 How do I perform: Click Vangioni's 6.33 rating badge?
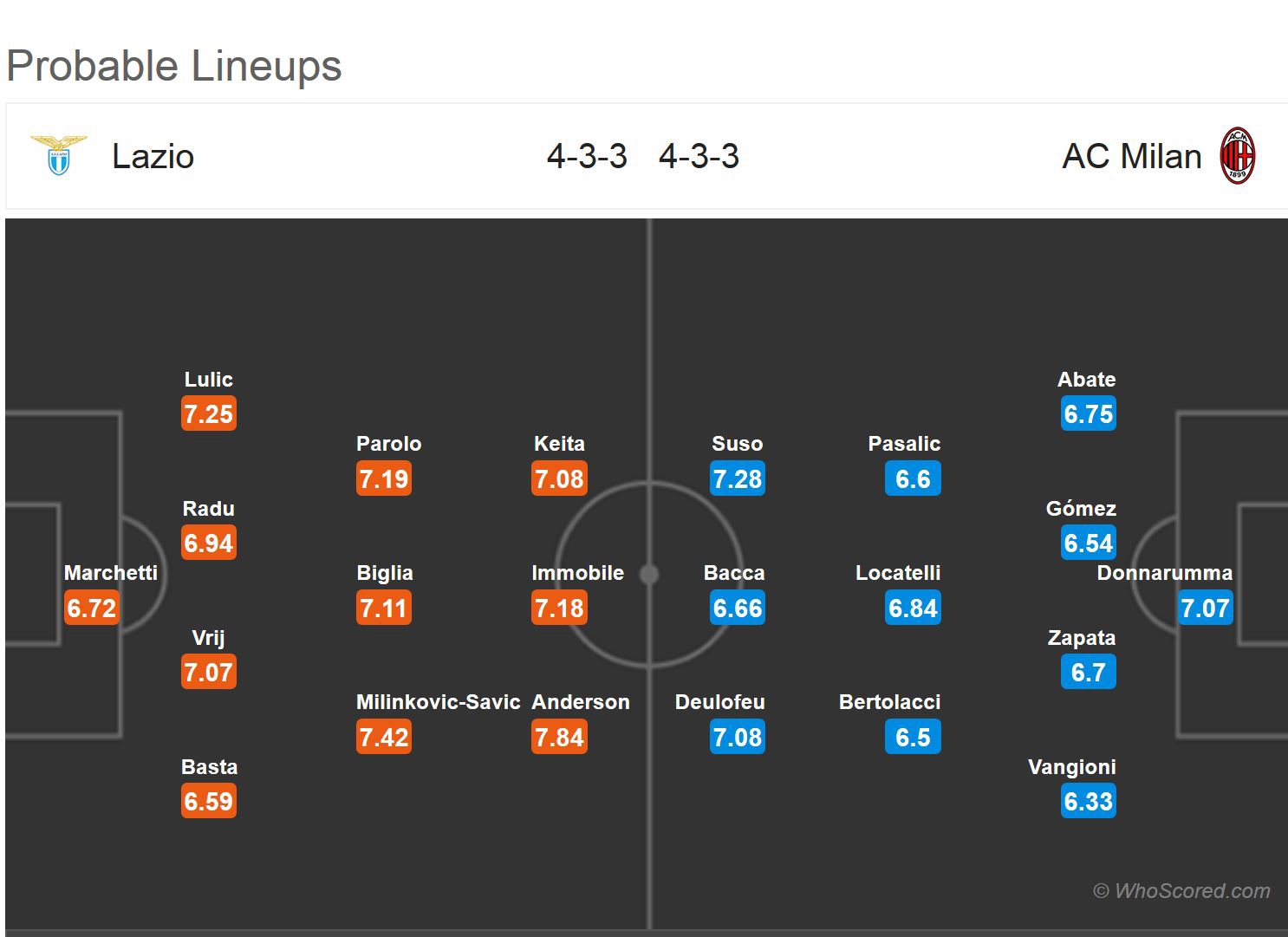click(x=1088, y=802)
